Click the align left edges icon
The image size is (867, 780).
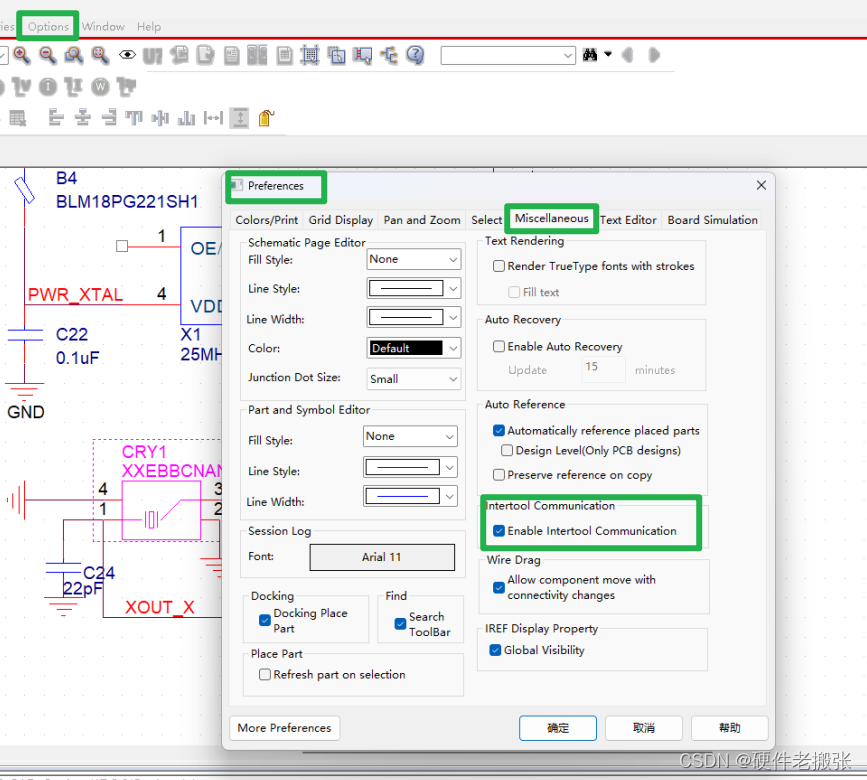[56, 118]
